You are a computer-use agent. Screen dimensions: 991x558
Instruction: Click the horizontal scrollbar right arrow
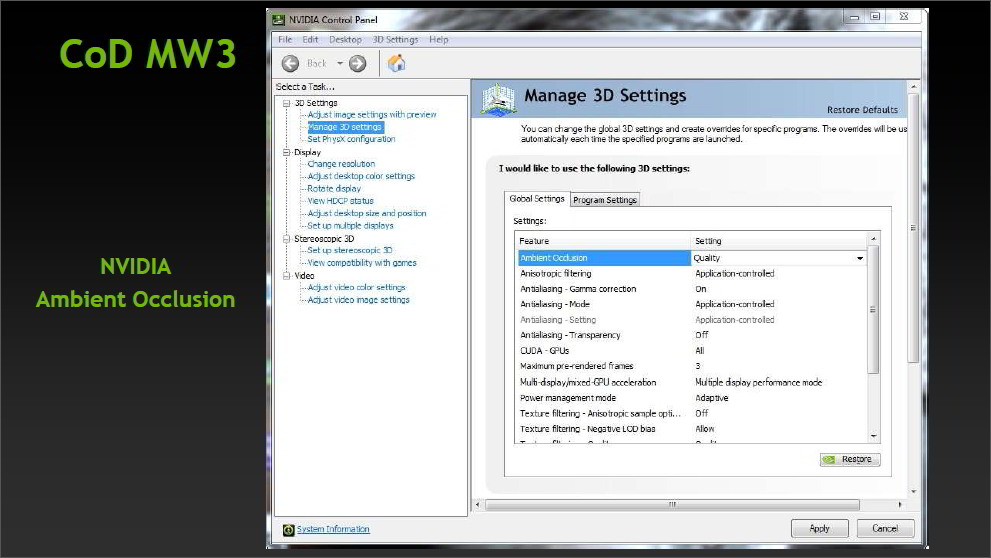[x=900, y=504]
